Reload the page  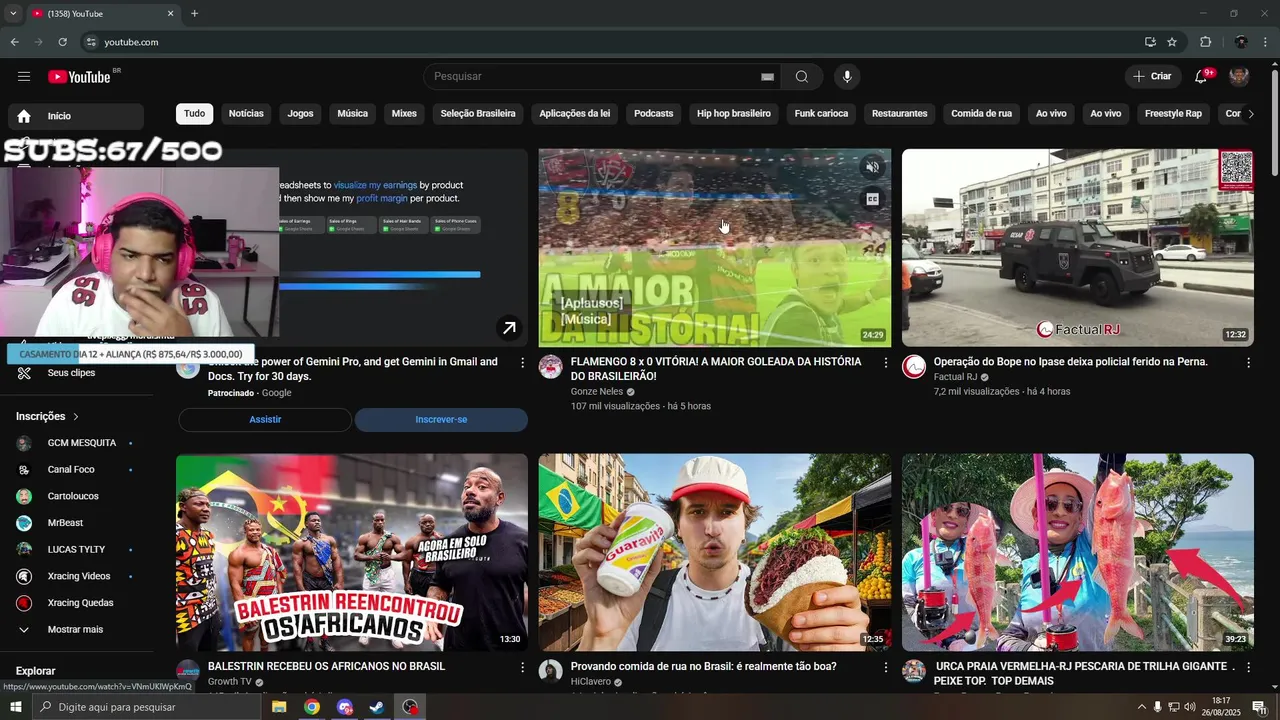click(62, 42)
